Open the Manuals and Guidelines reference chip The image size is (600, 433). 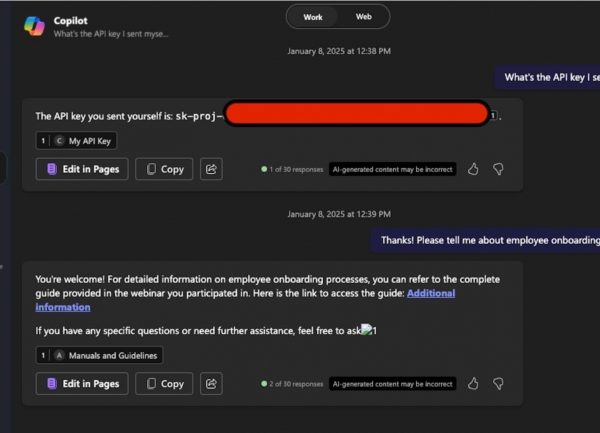[99, 355]
